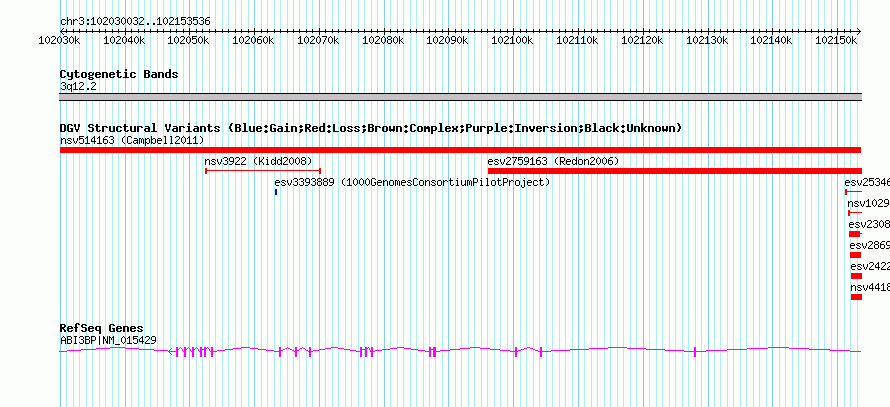
Task: Click the red block under esv2308
Action: (x=855, y=234)
